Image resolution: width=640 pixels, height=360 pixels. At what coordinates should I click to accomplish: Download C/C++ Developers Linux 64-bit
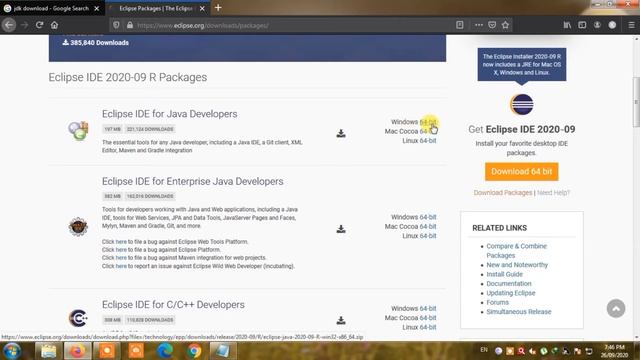click(x=428, y=327)
